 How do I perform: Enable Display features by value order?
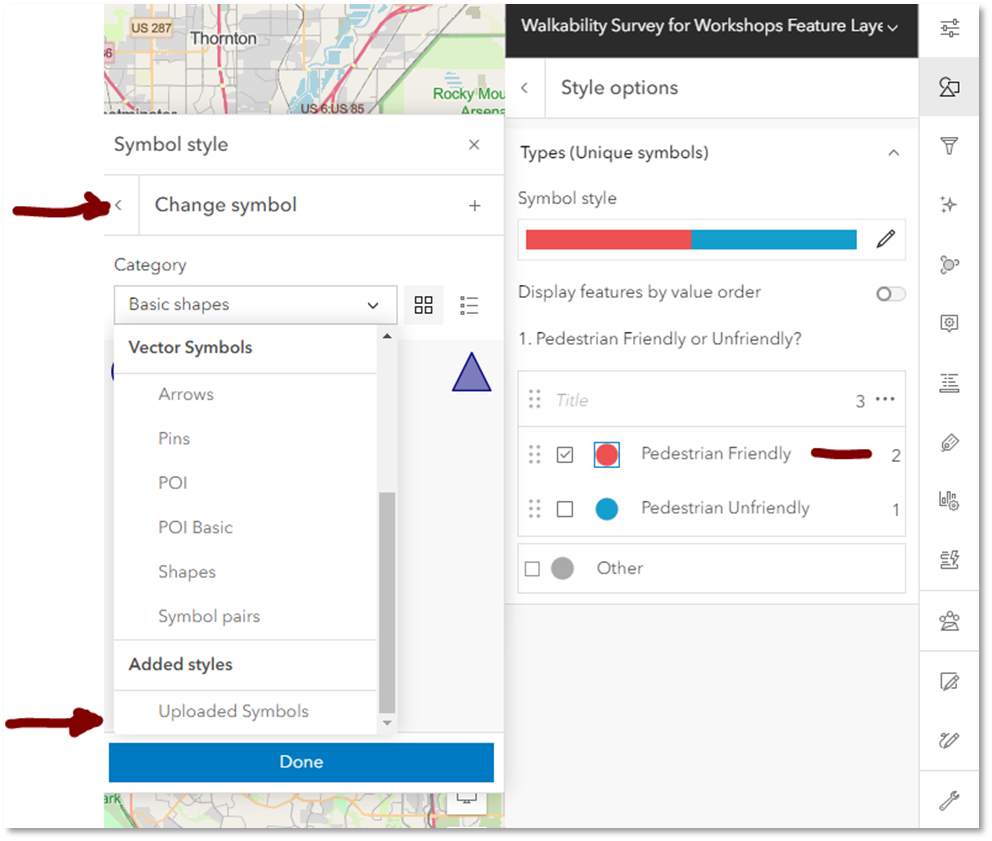(888, 293)
